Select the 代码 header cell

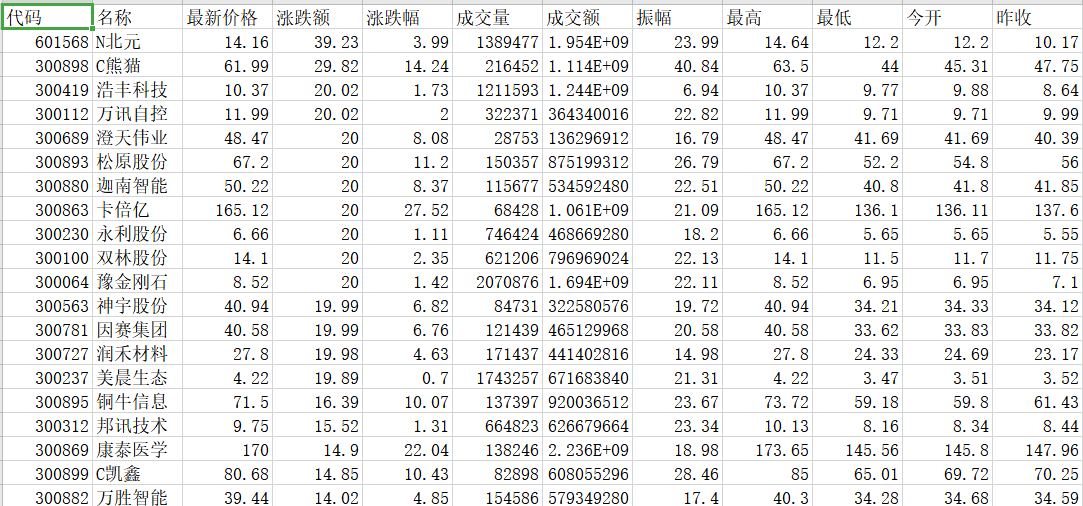(x=48, y=17)
